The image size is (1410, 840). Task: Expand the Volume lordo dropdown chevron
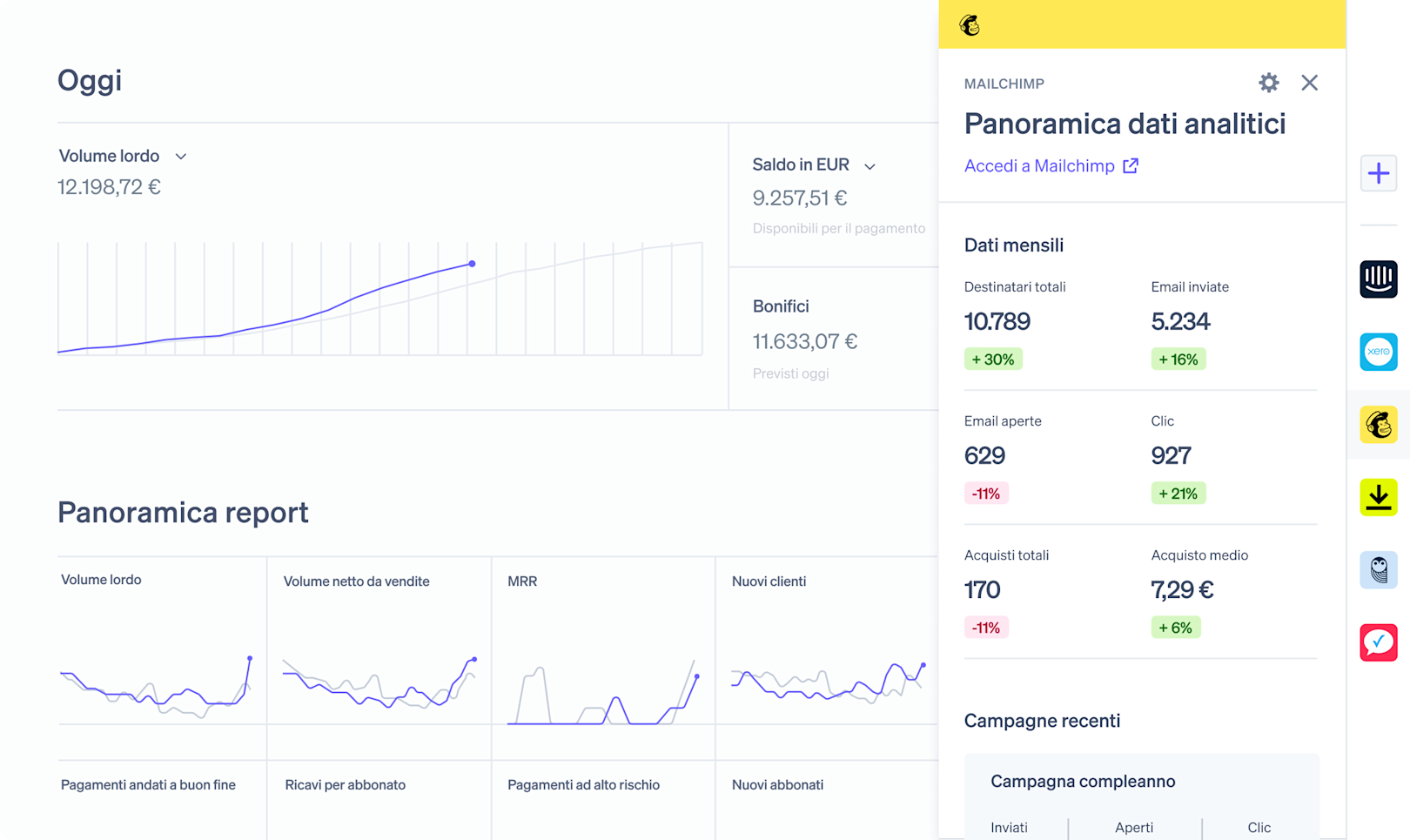181,157
